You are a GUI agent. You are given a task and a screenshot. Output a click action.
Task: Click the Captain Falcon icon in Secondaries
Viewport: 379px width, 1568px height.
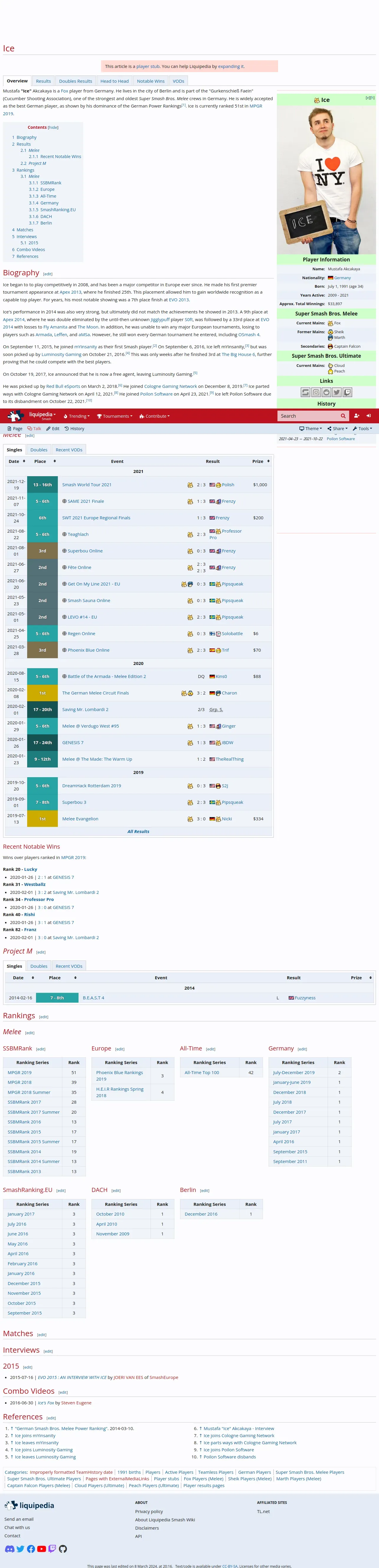point(330,346)
